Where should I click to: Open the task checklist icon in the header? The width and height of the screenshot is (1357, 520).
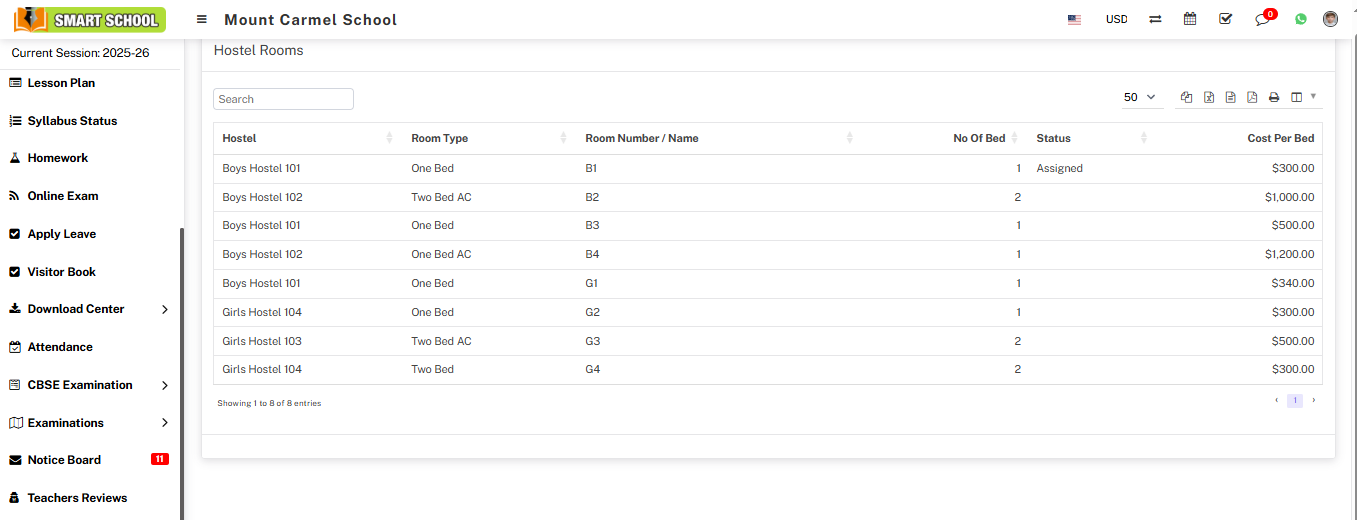tap(1225, 19)
